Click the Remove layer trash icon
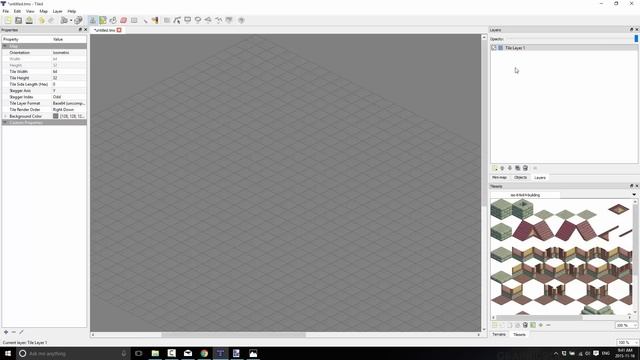The height and width of the screenshot is (360, 640). (x=525, y=168)
